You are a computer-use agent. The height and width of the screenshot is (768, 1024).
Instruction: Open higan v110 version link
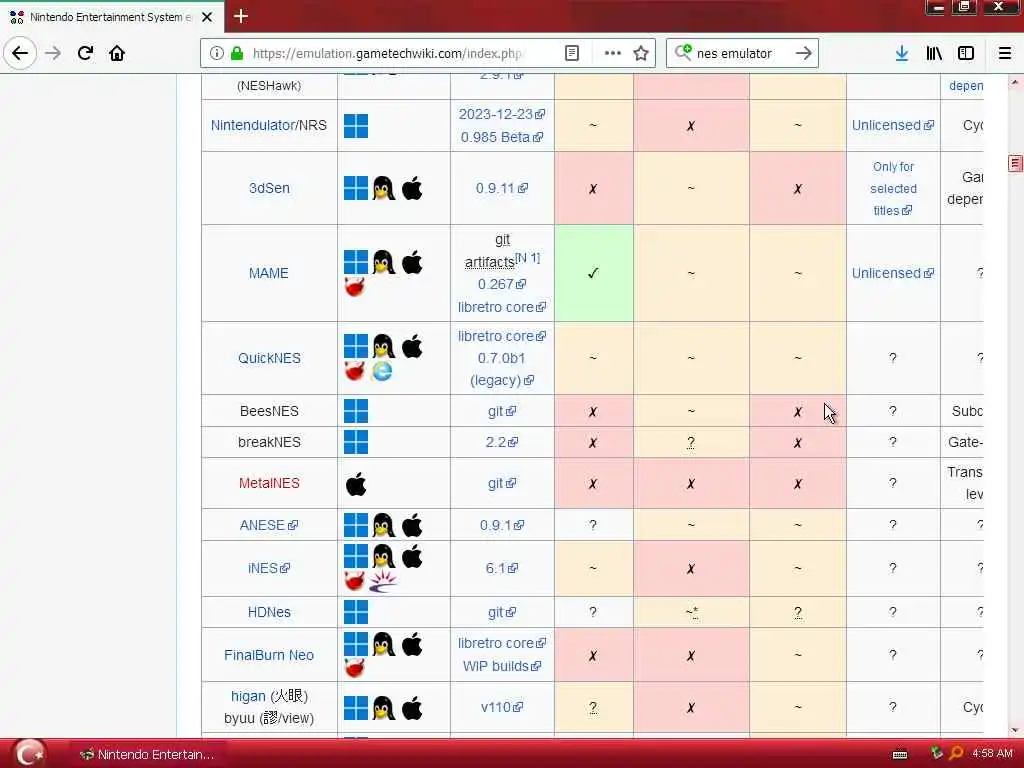click(x=502, y=707)
